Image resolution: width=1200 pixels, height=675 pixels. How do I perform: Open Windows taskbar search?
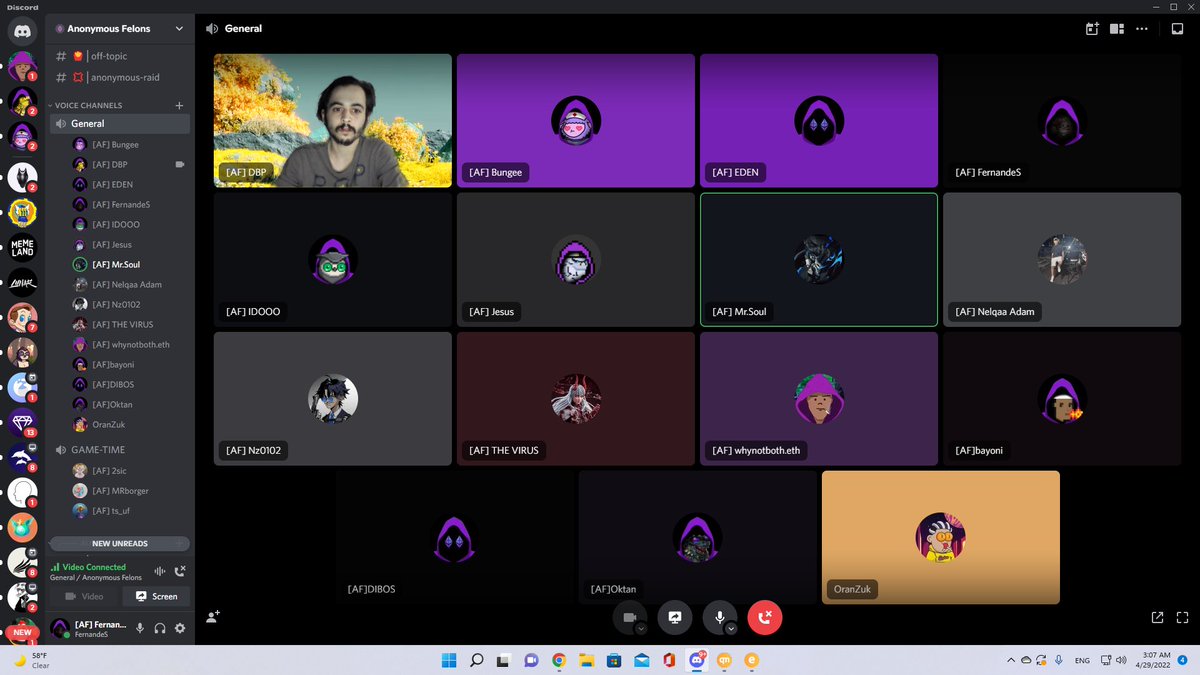click(x=477, y=660)
